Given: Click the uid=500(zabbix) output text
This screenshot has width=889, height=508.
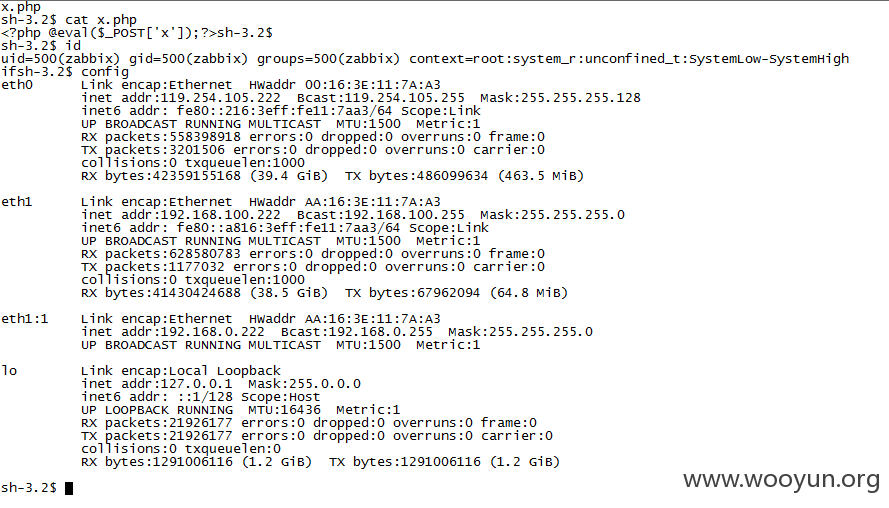Looking at the screenshot, I should pos(61,59).
